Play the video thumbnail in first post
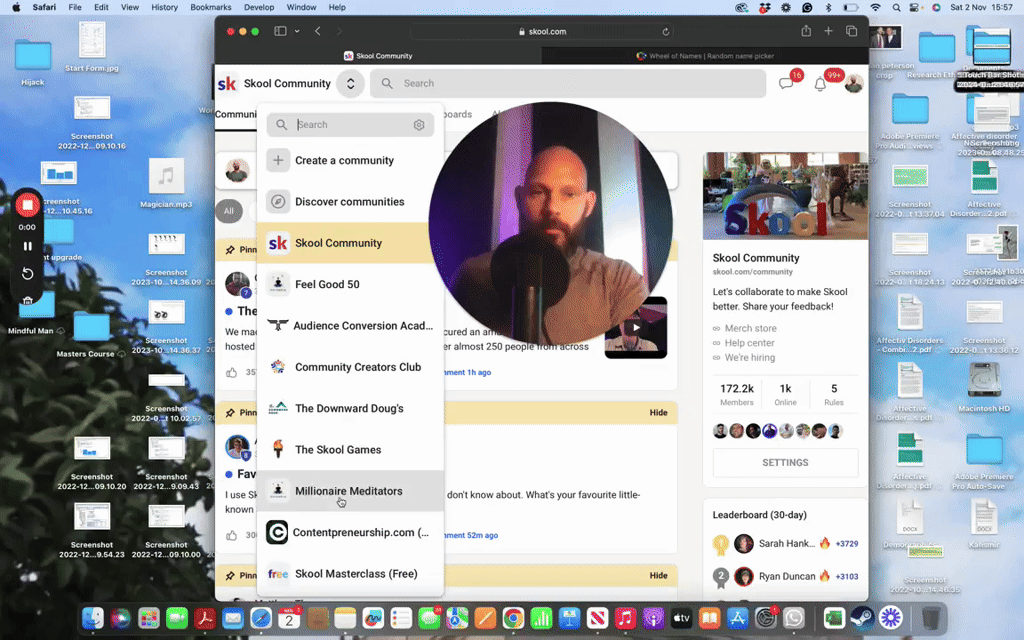Screen dimensions: 1024x640 tap(635, 327)
